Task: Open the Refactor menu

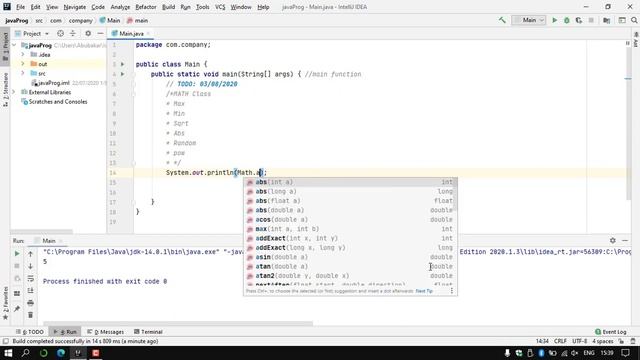Action: pos(146,7)
